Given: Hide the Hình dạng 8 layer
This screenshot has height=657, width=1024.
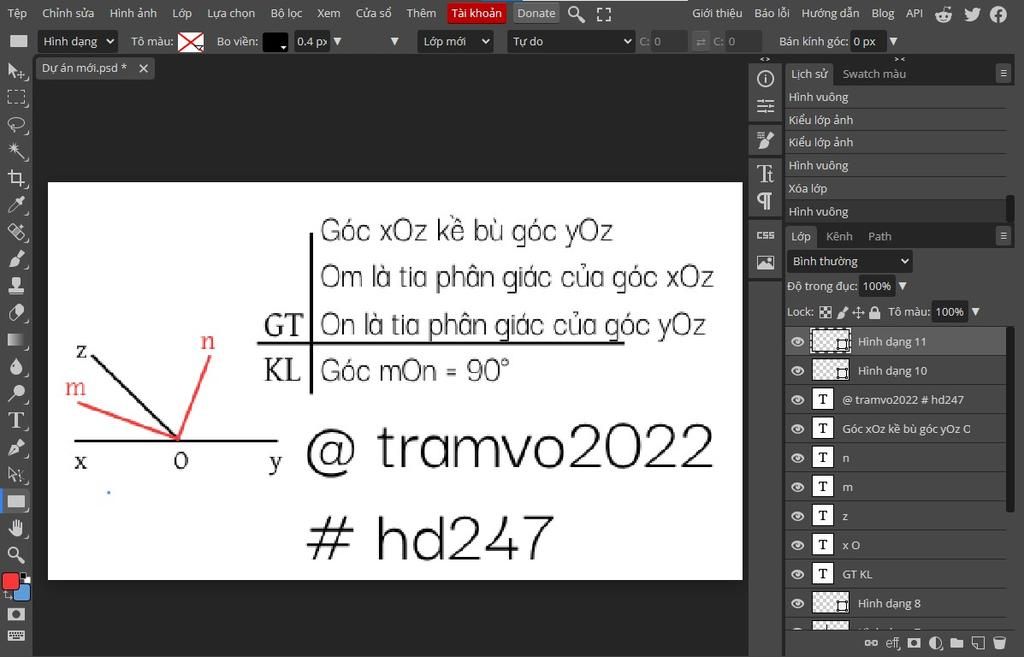Looking at the screenshot, I should pos(797,603).
